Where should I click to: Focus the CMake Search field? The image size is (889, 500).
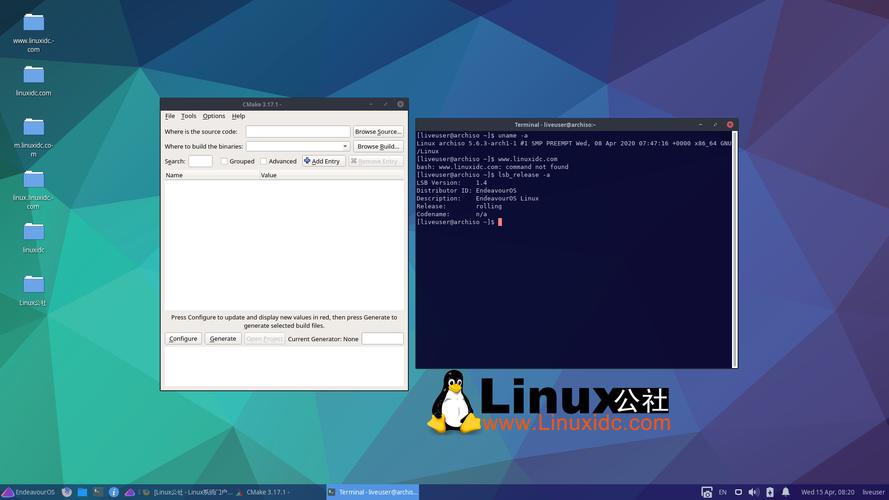(x=200, y=161)
